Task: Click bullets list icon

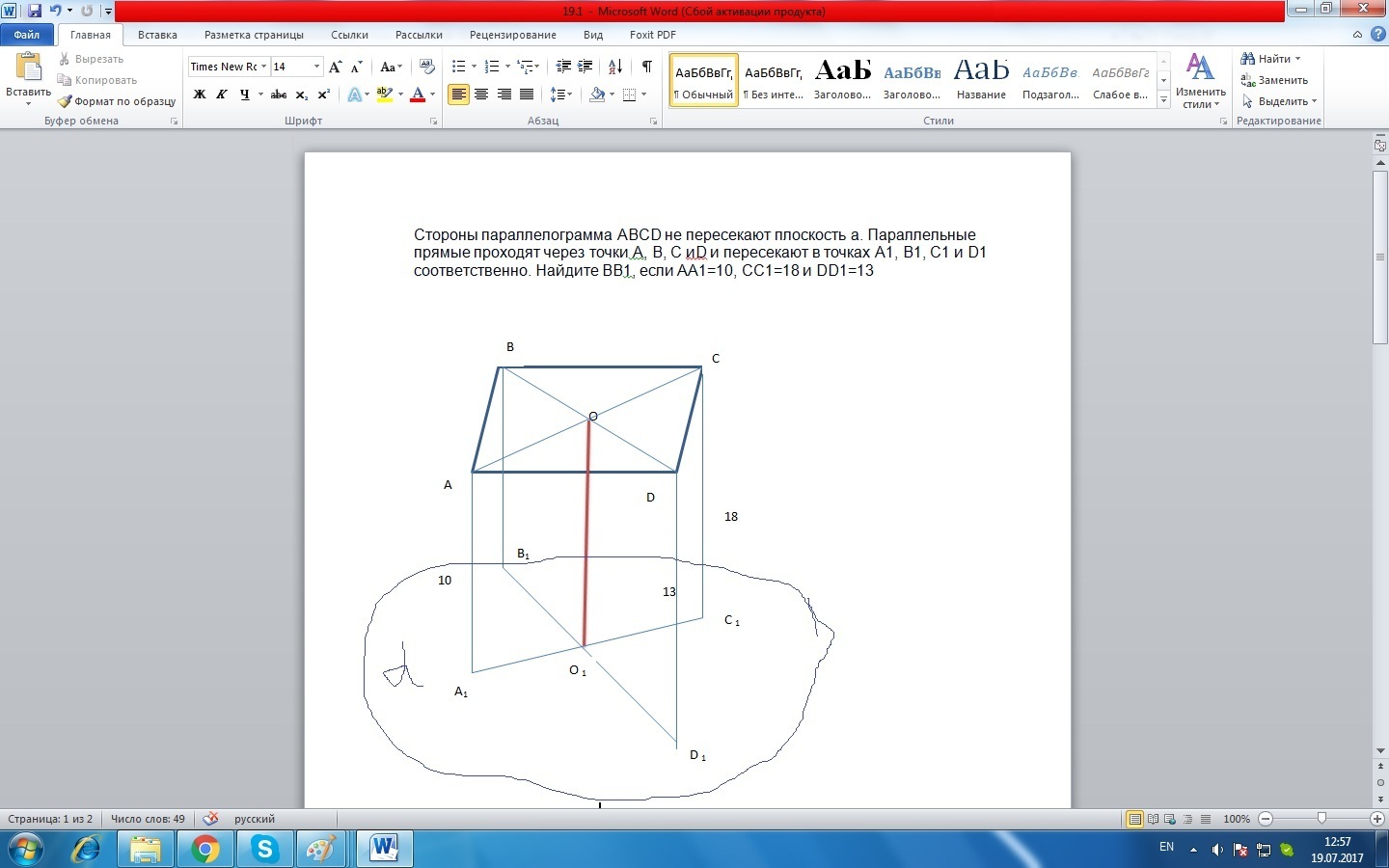Action: point(459,67)
